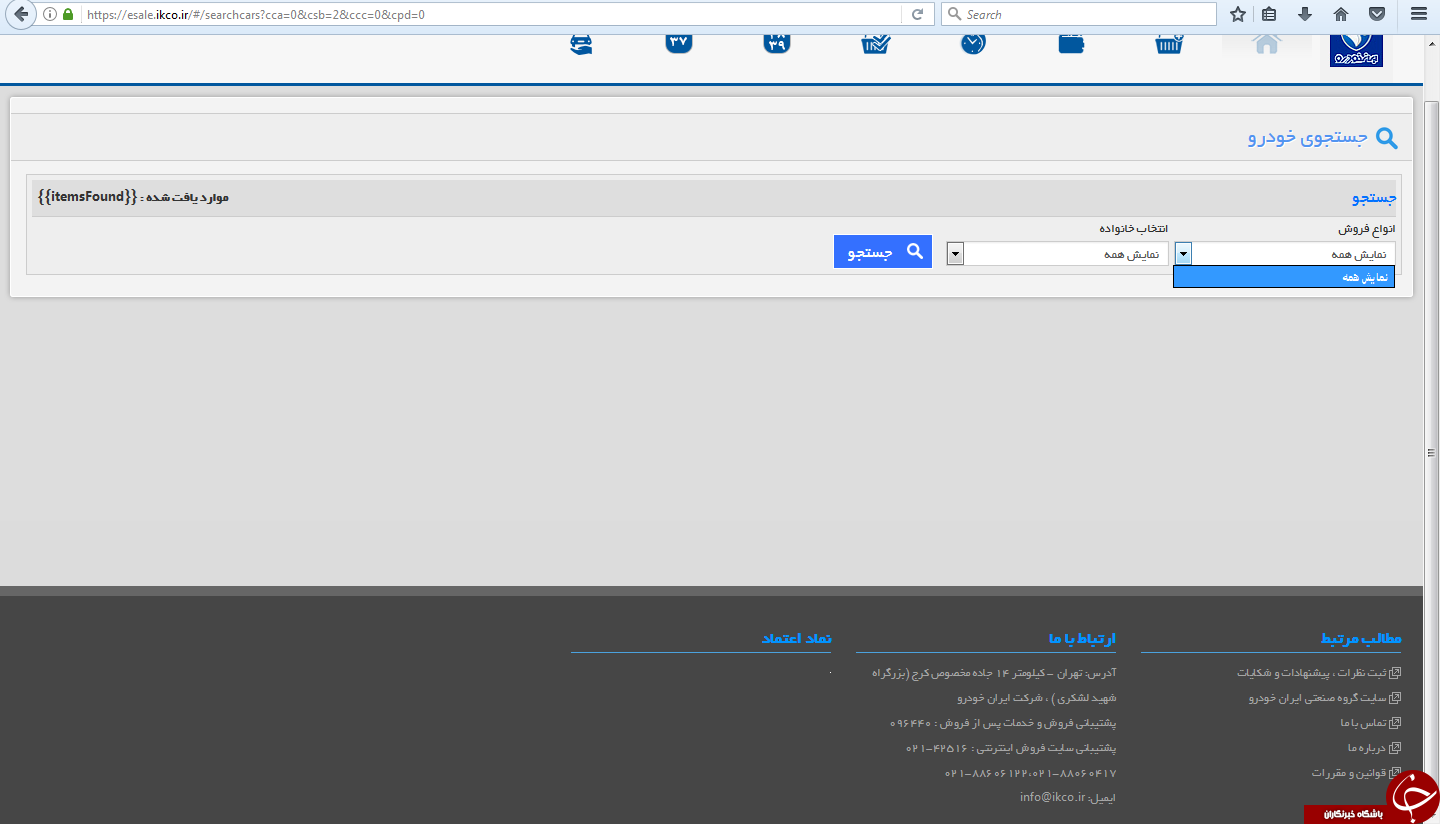The width and height of the screenshot is (1440, 824).
Task: Click the blue جستجو search button
Action: click(883, 252)
